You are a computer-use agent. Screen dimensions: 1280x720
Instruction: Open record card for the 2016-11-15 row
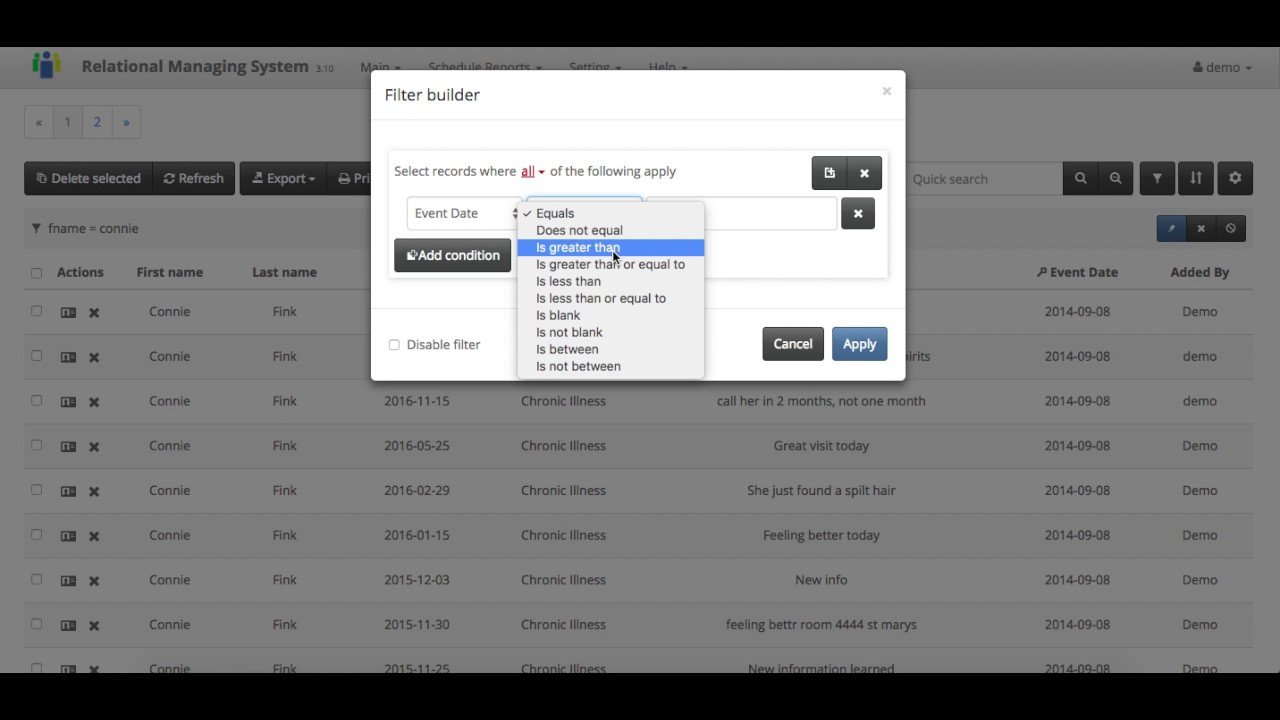(68, 402)
